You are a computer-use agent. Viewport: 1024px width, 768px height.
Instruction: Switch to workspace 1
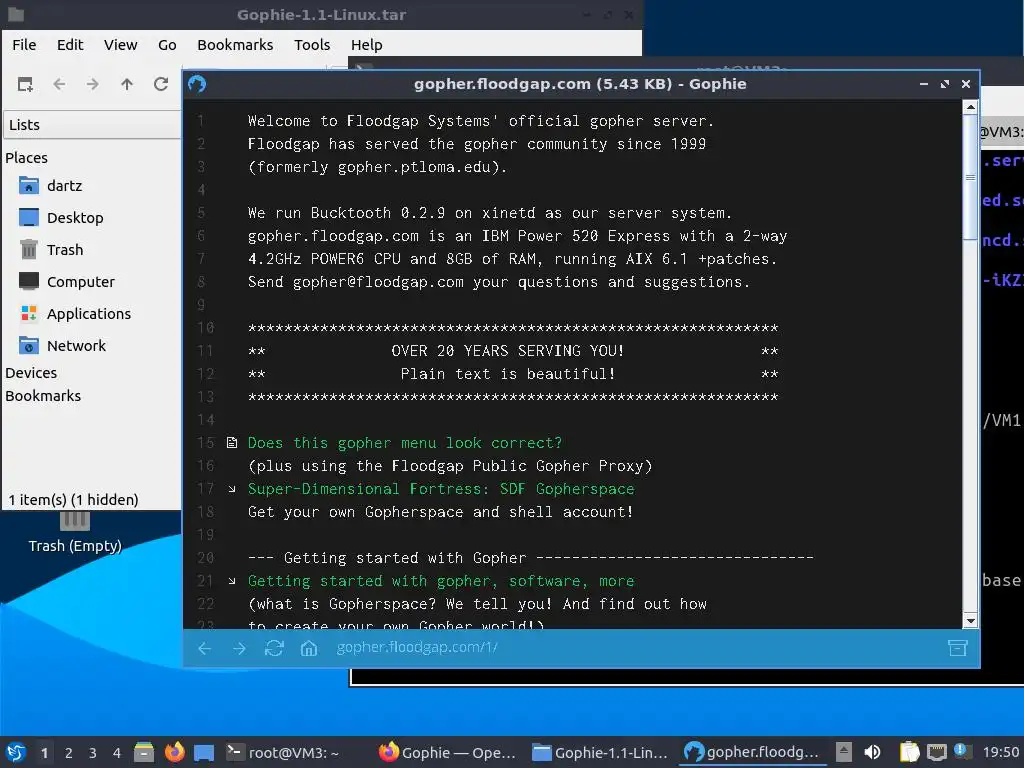click(x=44, y=753)
